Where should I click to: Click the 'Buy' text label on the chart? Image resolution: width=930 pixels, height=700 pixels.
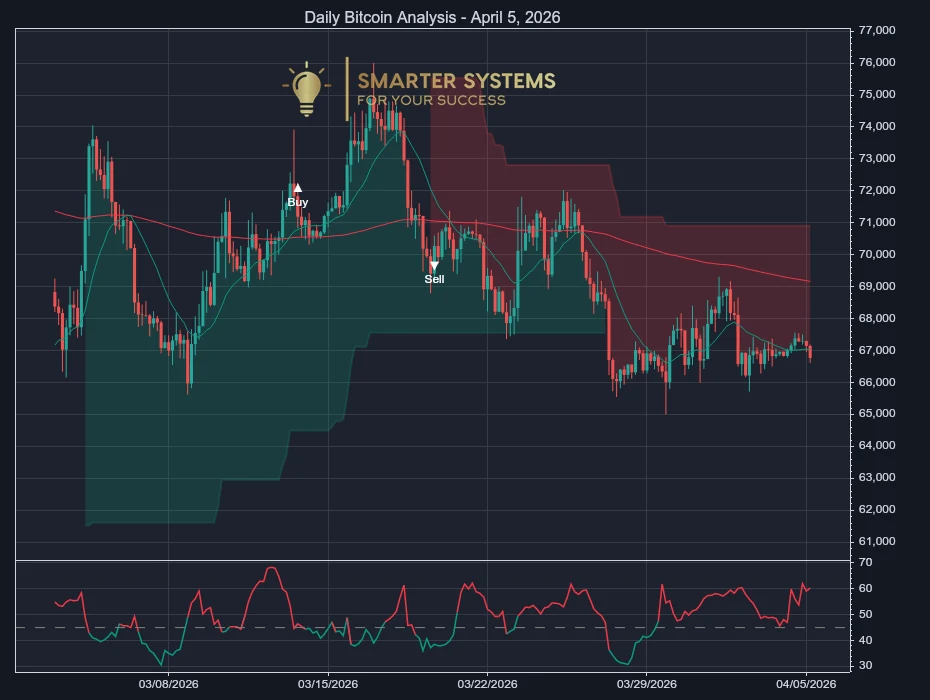[x=297, y=202]
